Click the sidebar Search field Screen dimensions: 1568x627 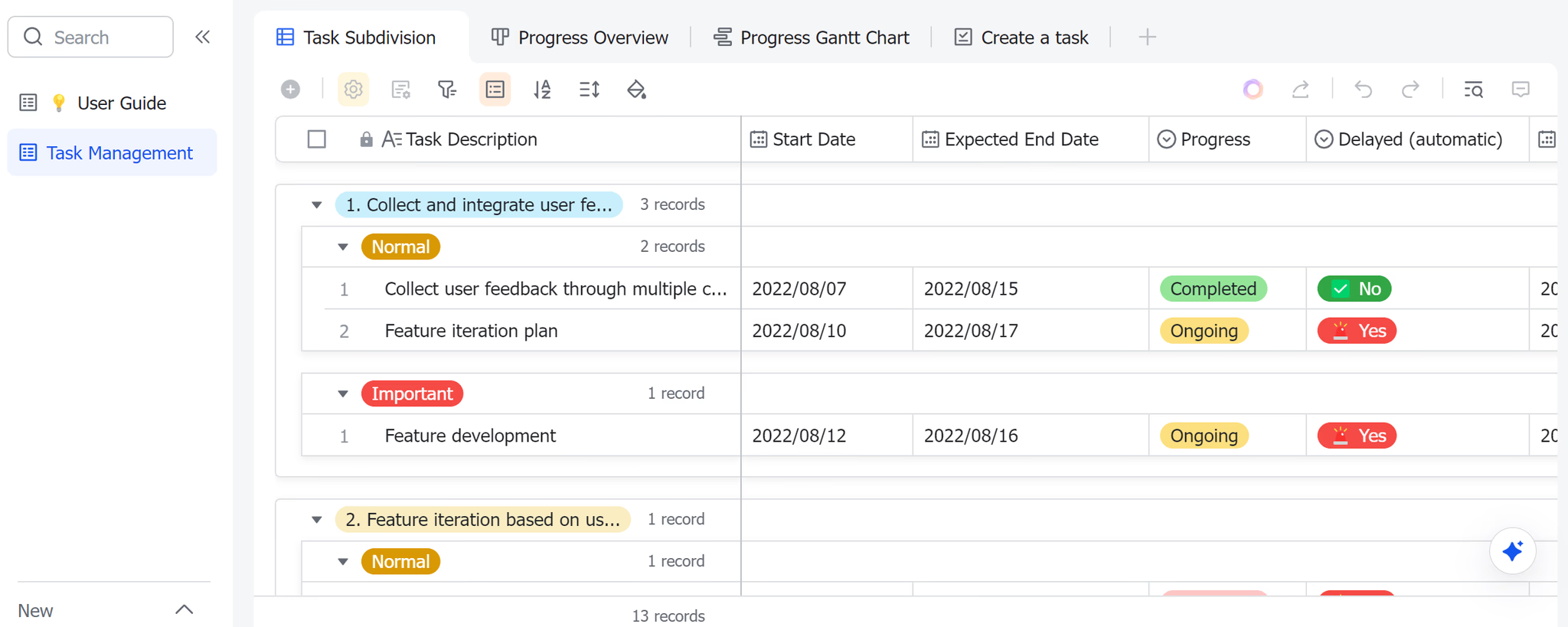point(90,37)
